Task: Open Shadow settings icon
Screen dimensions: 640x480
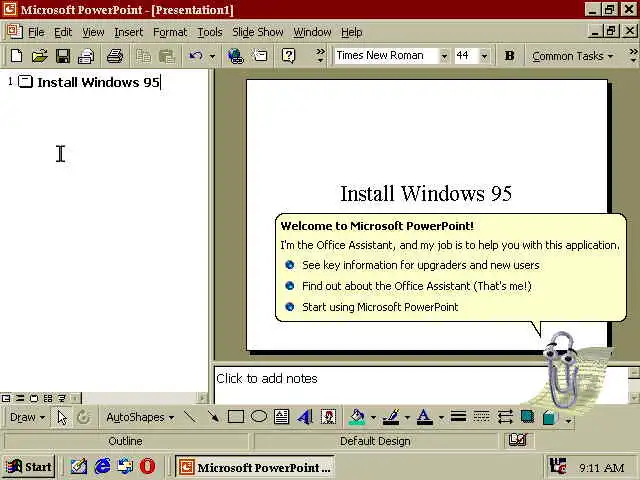Action: pyautogui.click(x=527, y=417)
